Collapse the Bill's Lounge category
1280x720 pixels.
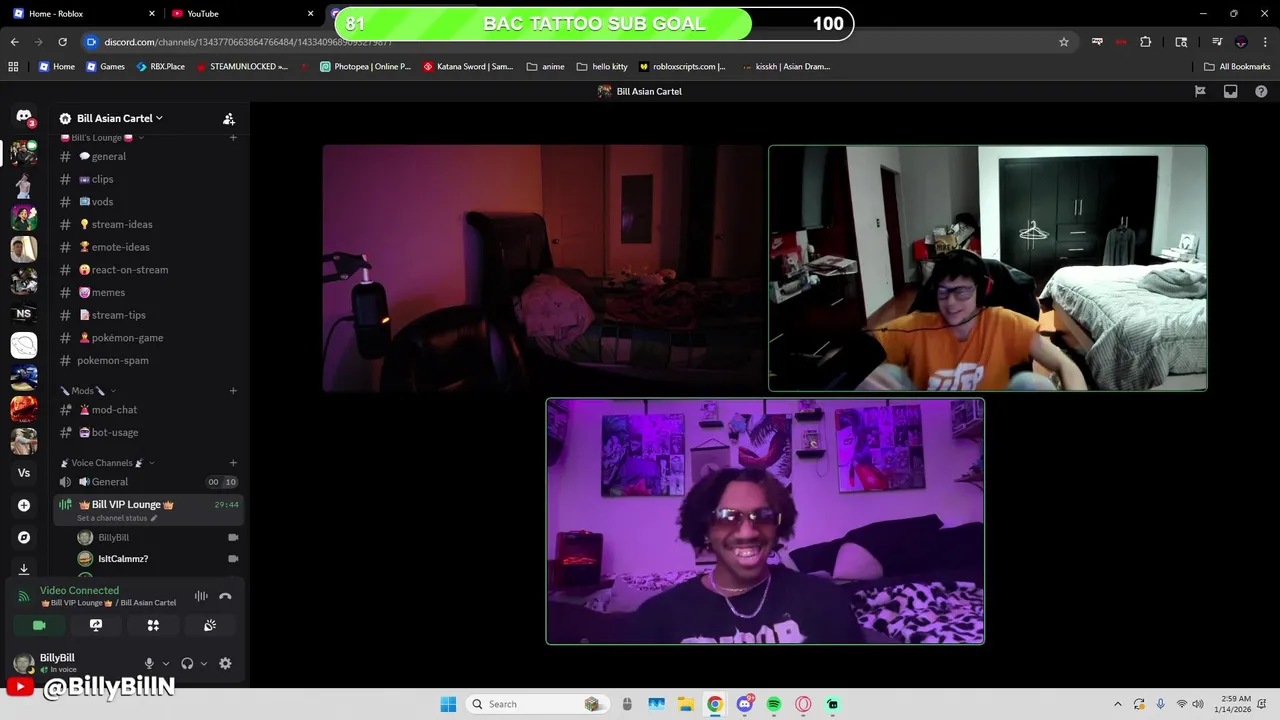tap(98, 137)
